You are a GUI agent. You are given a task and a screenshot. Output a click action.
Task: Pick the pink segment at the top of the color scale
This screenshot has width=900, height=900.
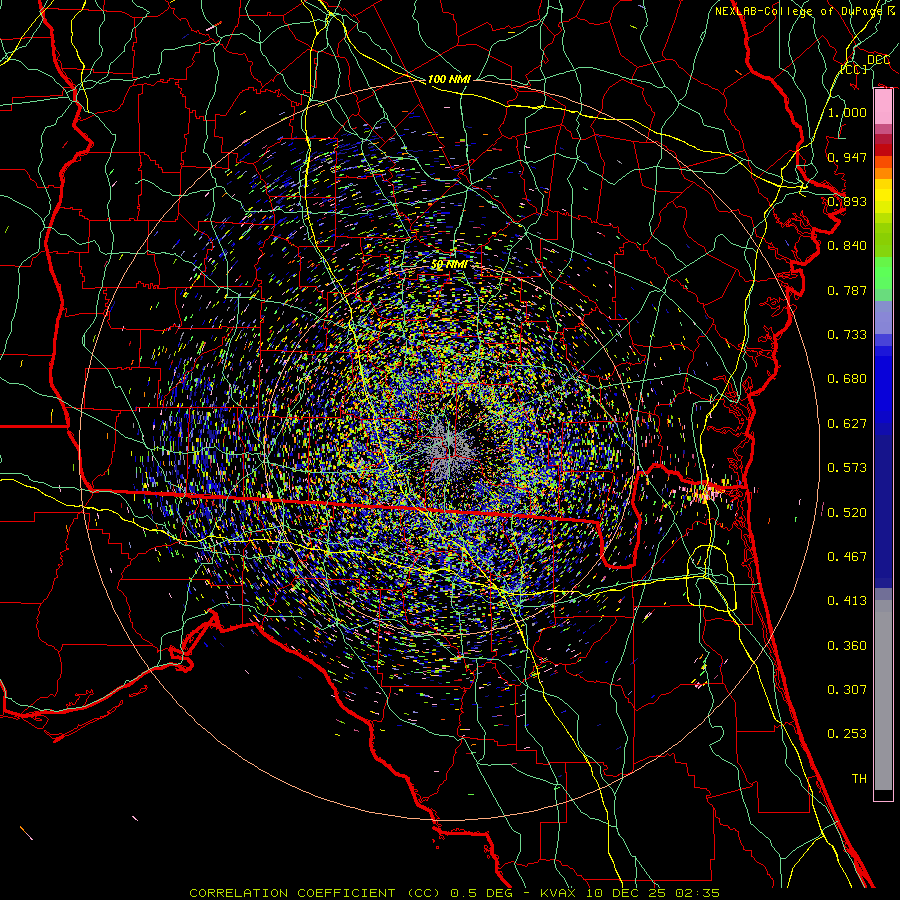pyautogui.click(x=883, y=107)
